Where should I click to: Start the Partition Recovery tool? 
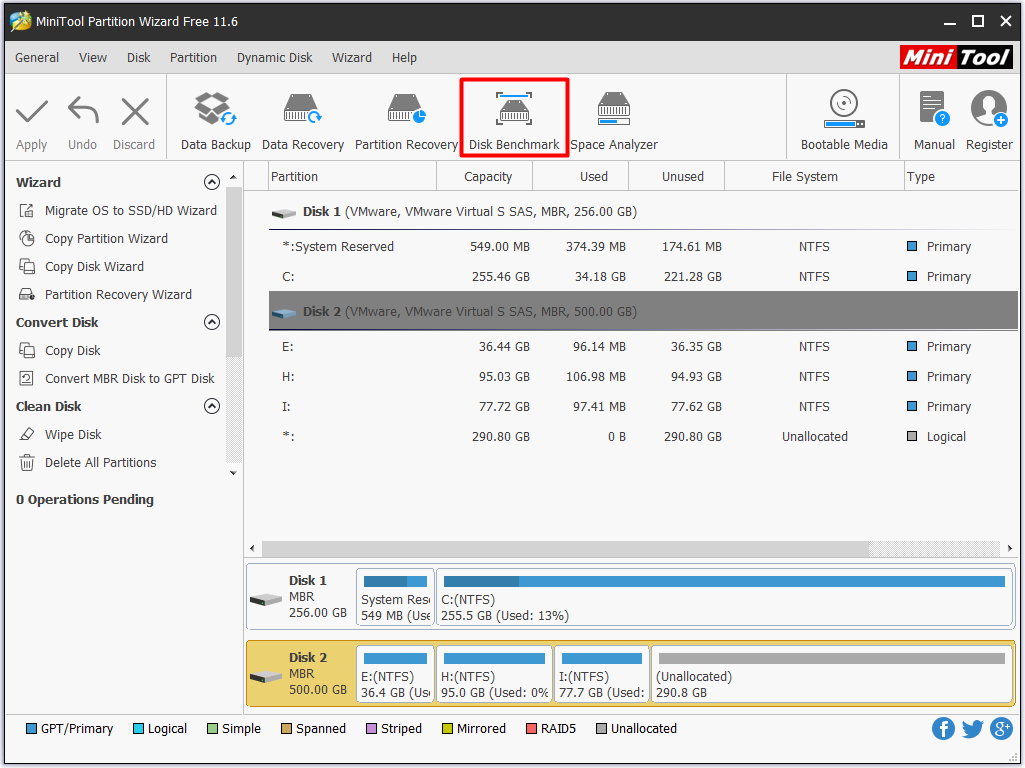(406, 119)
